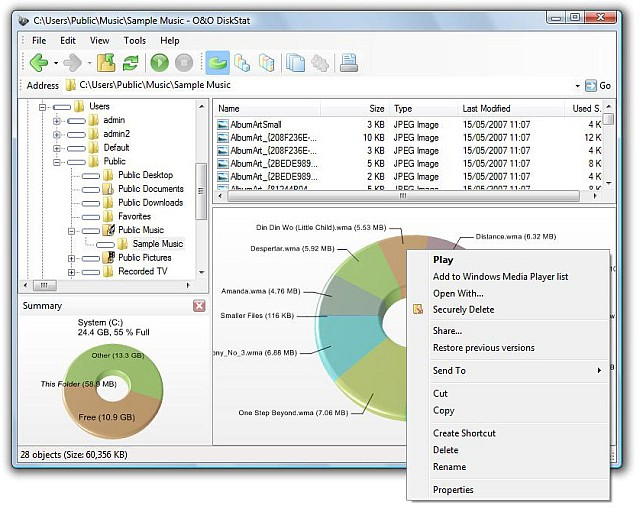Select the Public Desktop tree item
The width and height of the screenshot is (640, 509).
coord(145,175)
